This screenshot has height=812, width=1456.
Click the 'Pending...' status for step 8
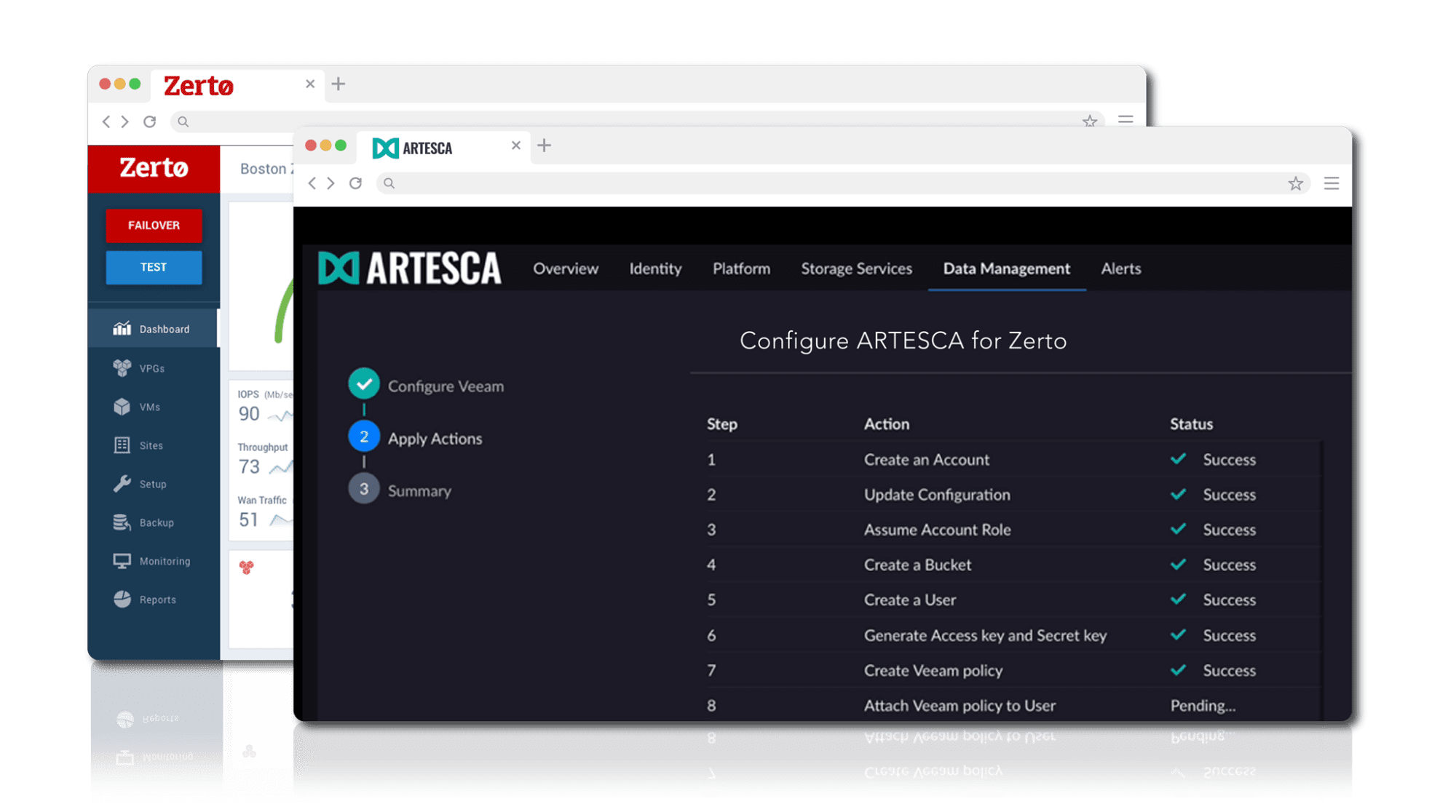tap(1203, 706)
